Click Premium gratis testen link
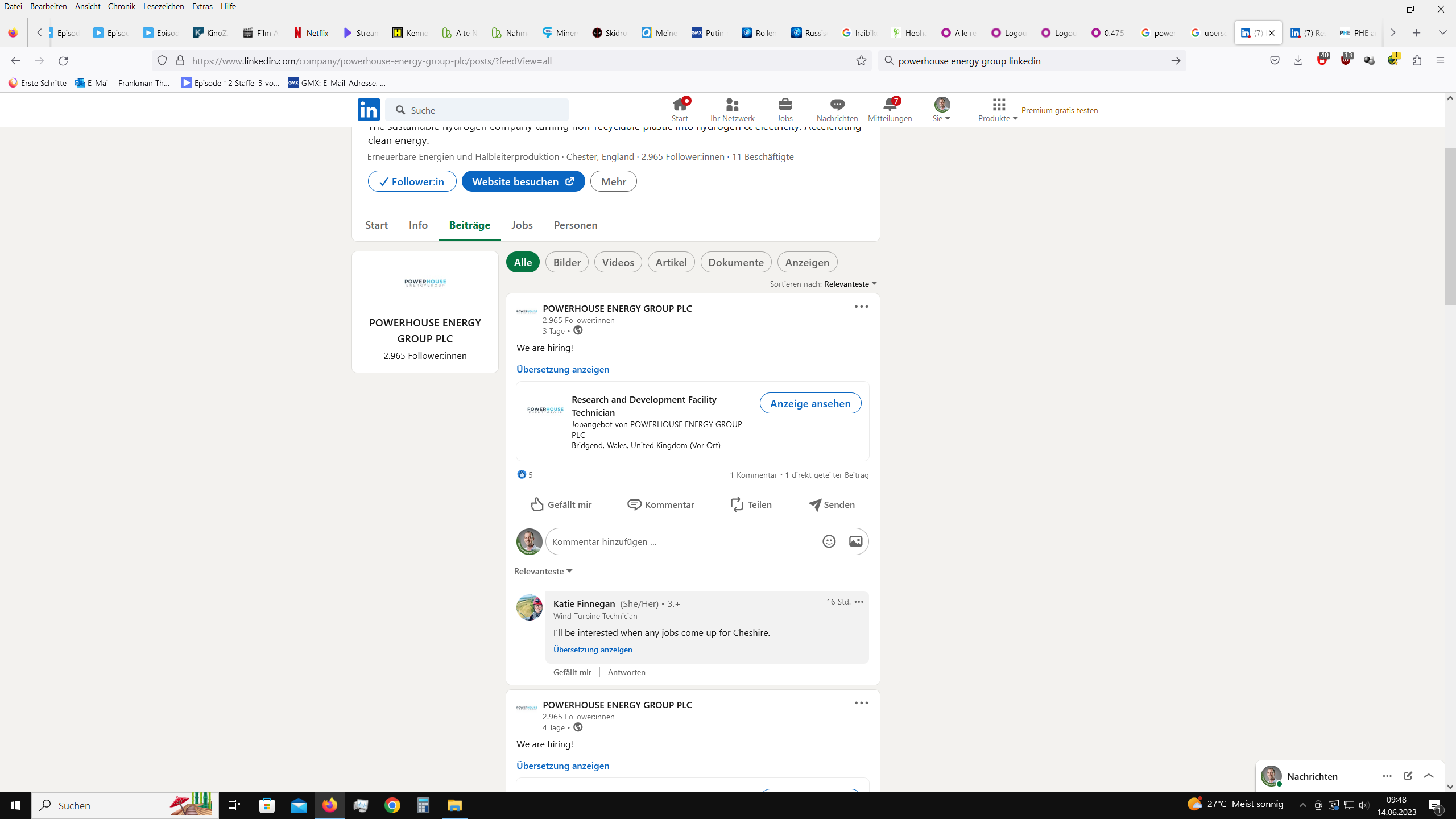The image size is (1456, 819). point(1059,110)
